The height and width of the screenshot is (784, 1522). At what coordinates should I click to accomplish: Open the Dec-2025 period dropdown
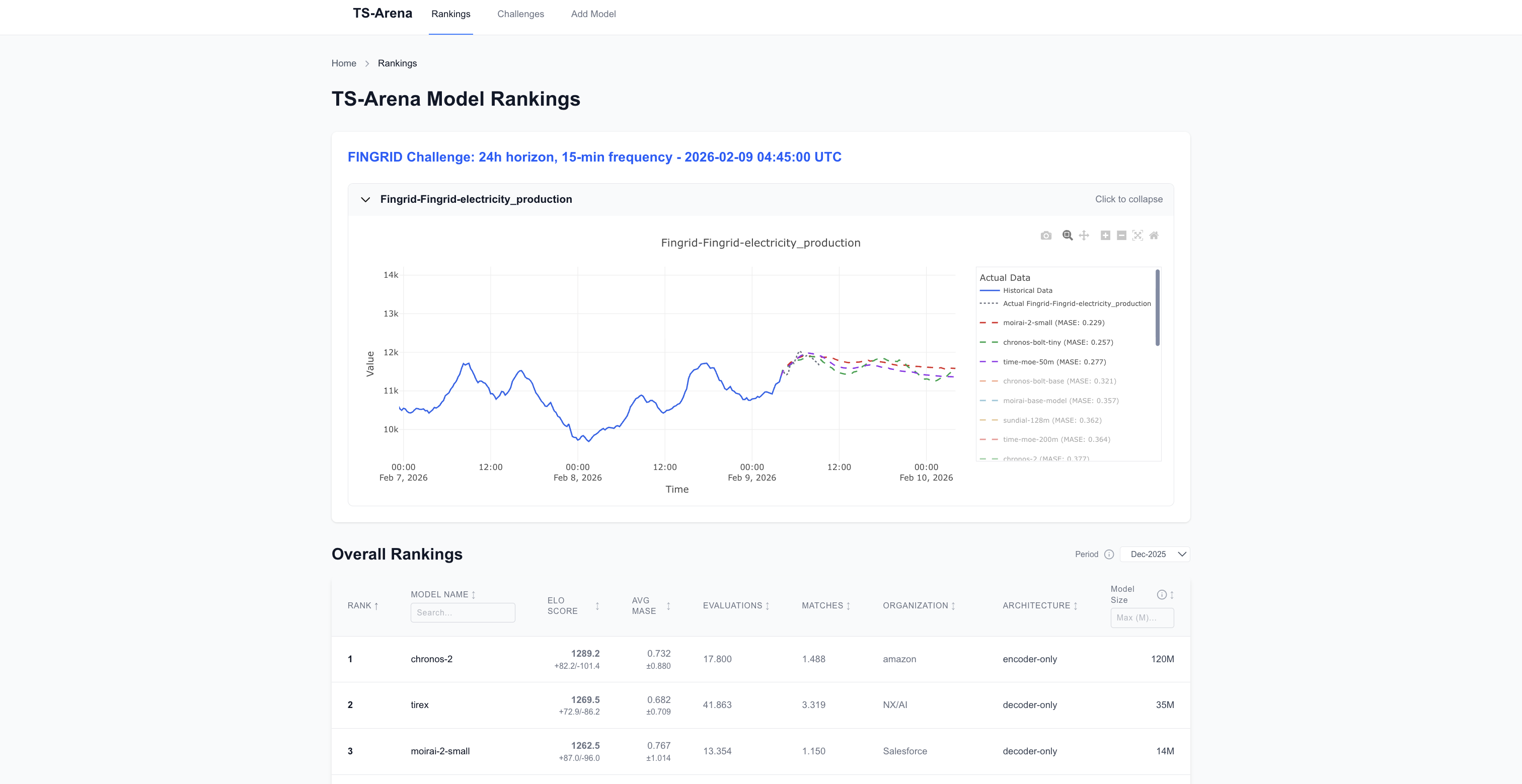pyautogui.click(x=1155, y=554)
